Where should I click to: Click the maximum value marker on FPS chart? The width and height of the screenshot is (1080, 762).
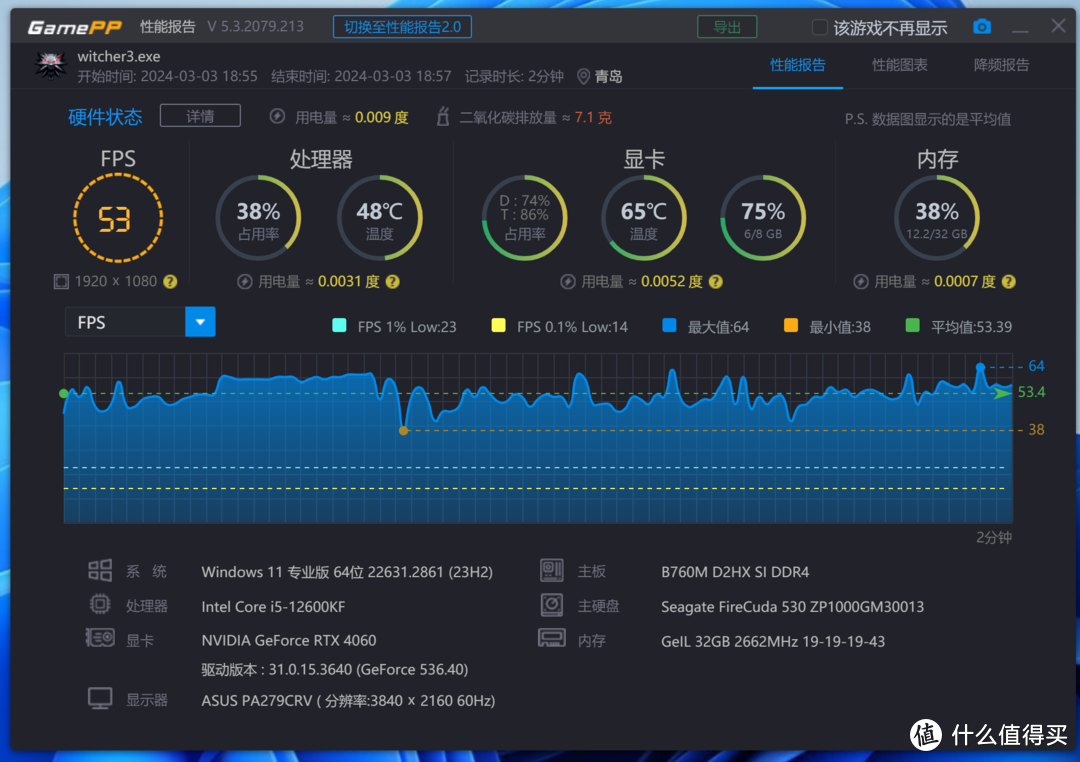click(x=980, y=367)
